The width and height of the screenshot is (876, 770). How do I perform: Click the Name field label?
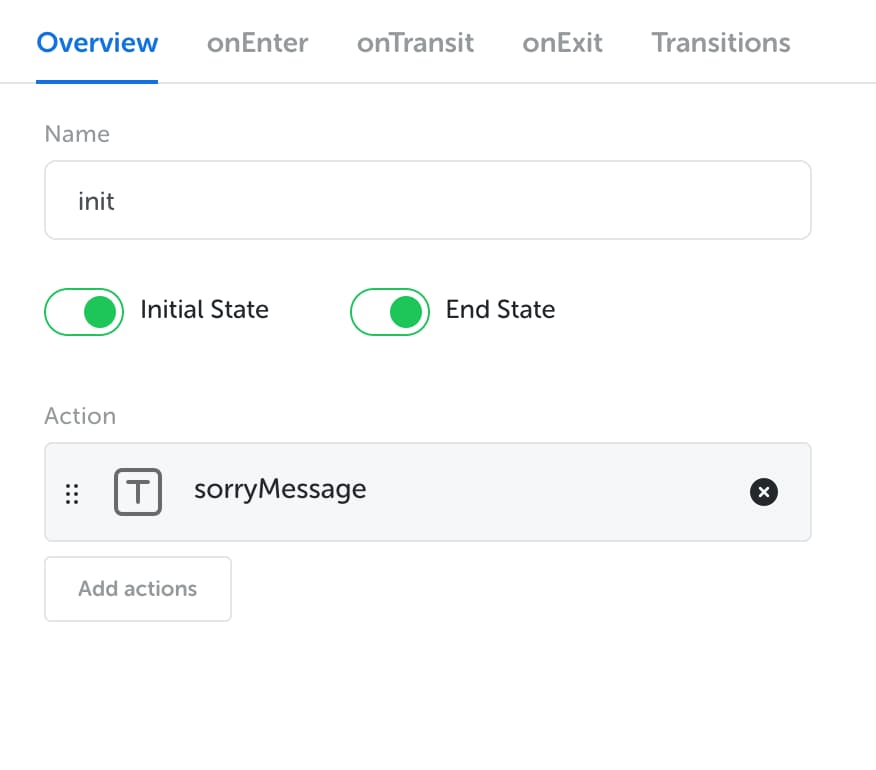pyautogui.click(x=77, y=134)
